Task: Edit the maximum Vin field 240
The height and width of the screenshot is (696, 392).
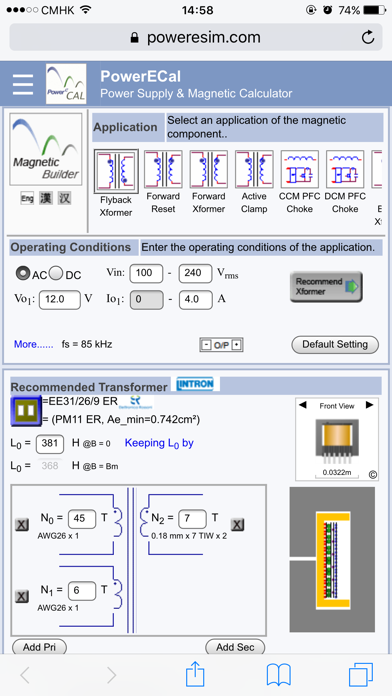Action: 195,273
